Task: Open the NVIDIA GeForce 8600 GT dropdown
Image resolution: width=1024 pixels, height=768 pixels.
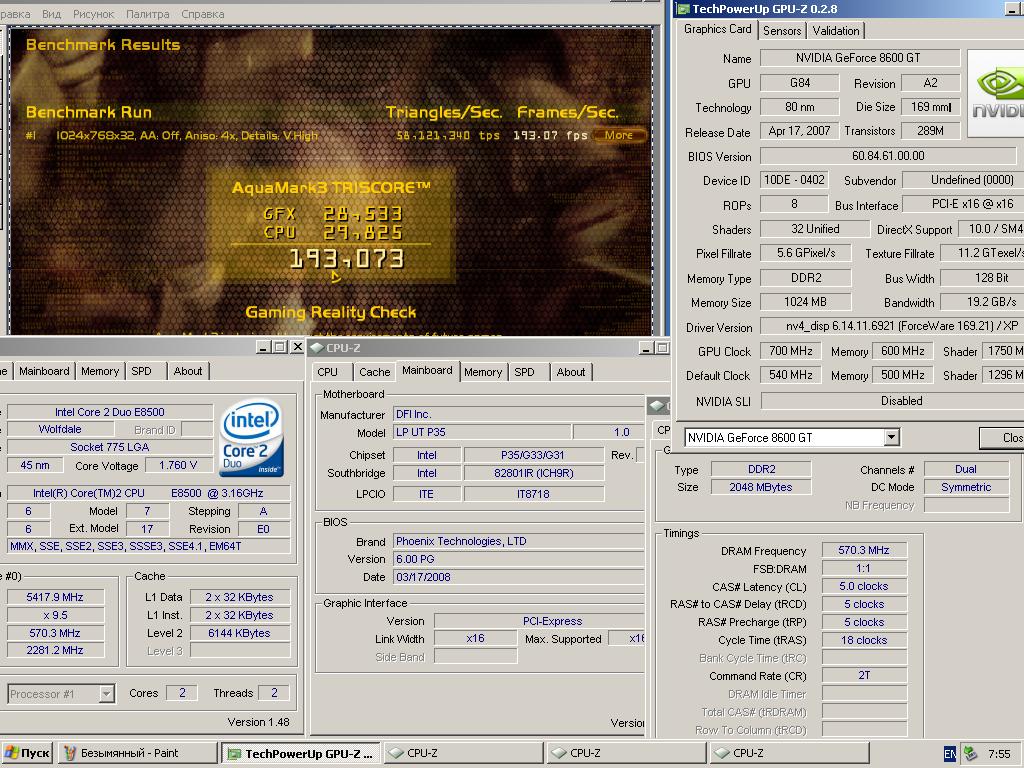Action: (x=891, y=438)
